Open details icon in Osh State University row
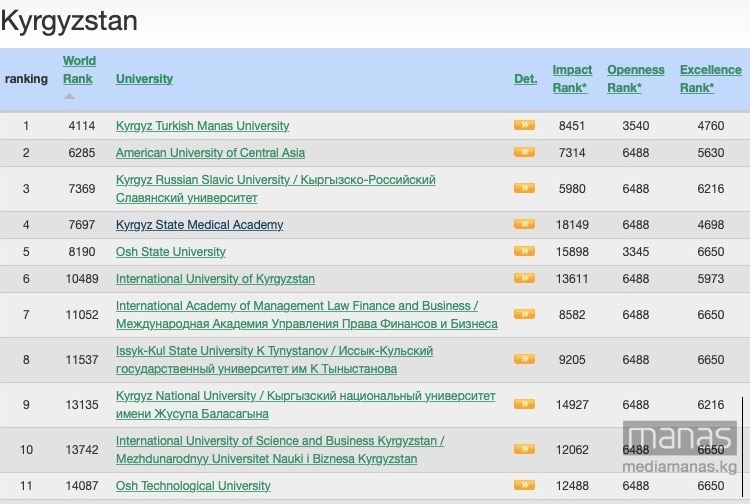 point(524,251)
